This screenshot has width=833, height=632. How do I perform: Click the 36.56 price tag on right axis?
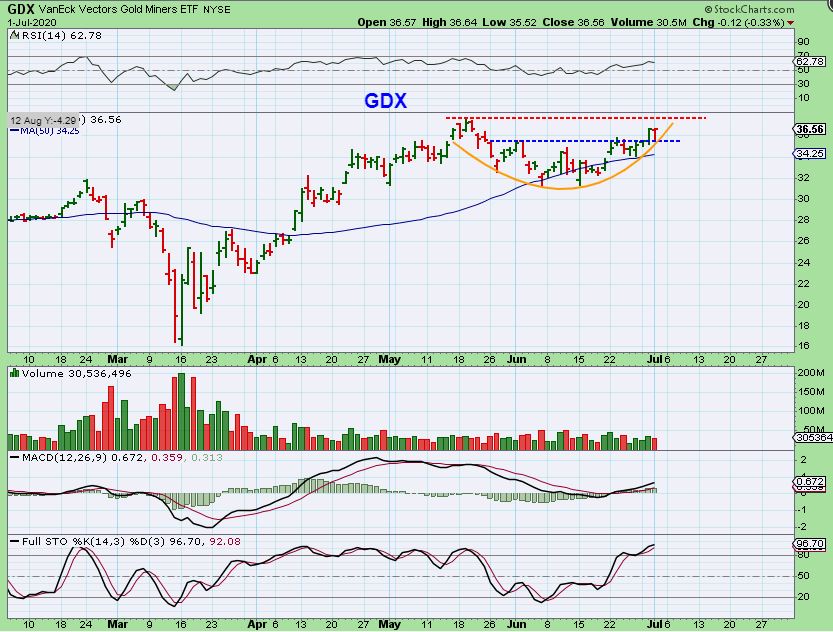(x=810, y=129)
